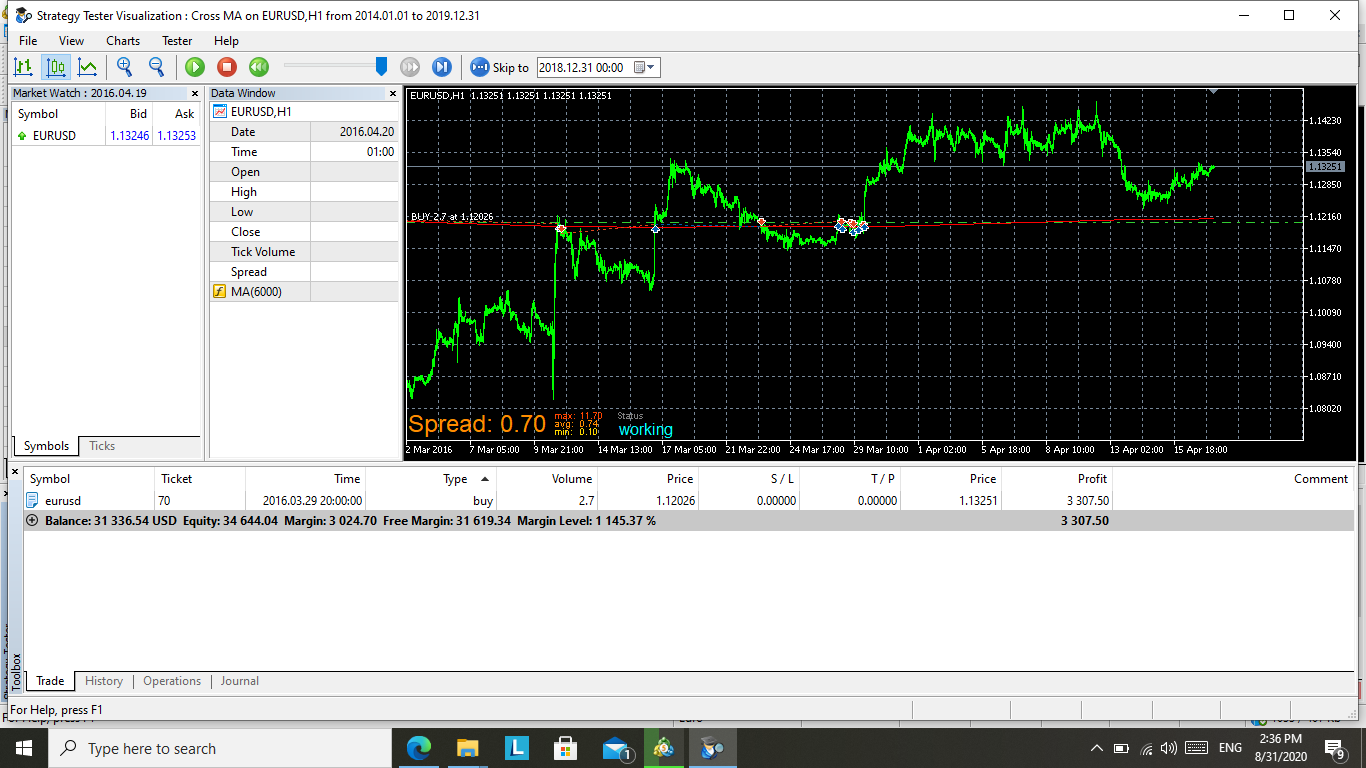
Task: Click the Strategy Tester taskbar icon
Action: coord(712,748)
